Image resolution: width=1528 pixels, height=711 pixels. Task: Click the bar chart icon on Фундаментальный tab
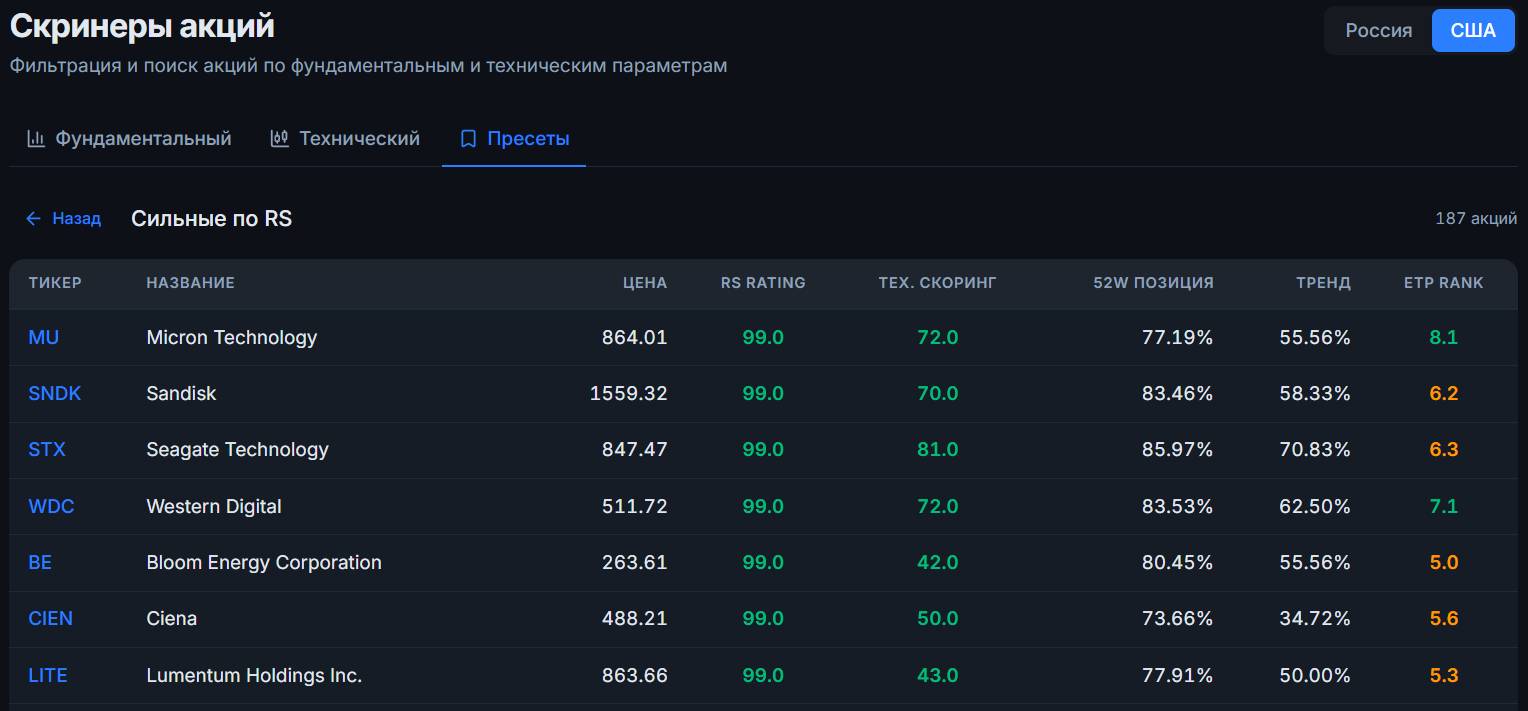[36, 139]
